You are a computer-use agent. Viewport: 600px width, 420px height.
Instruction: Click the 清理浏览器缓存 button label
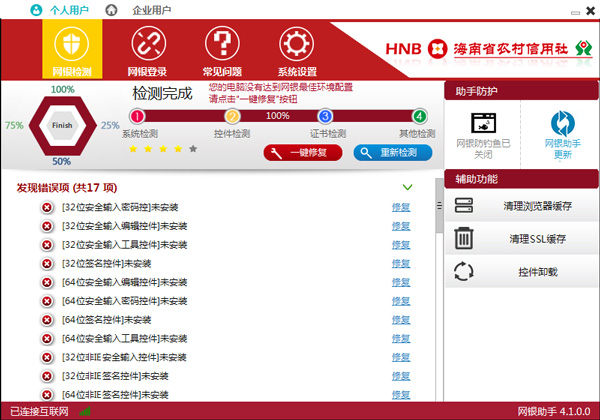click(x=538, y=206)
